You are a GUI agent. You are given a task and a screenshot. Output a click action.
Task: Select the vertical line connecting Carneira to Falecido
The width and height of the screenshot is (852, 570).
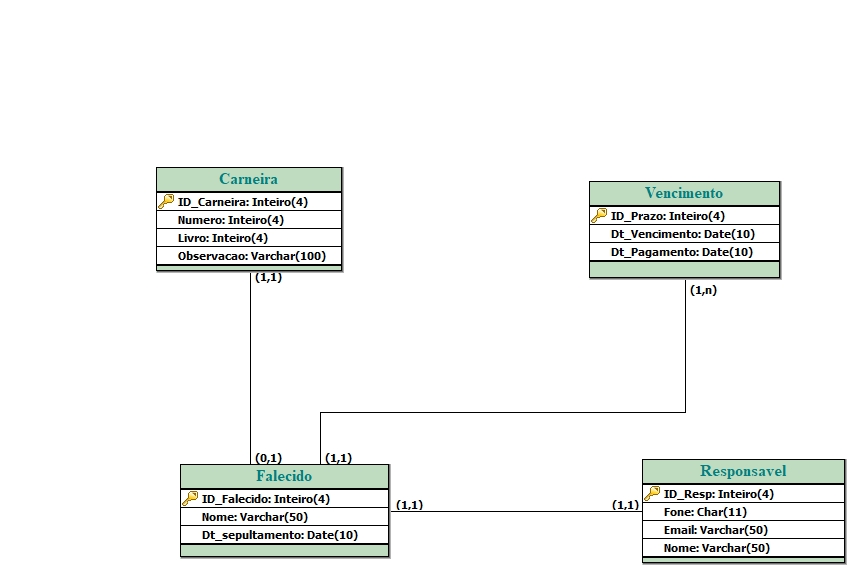(250, 370)
